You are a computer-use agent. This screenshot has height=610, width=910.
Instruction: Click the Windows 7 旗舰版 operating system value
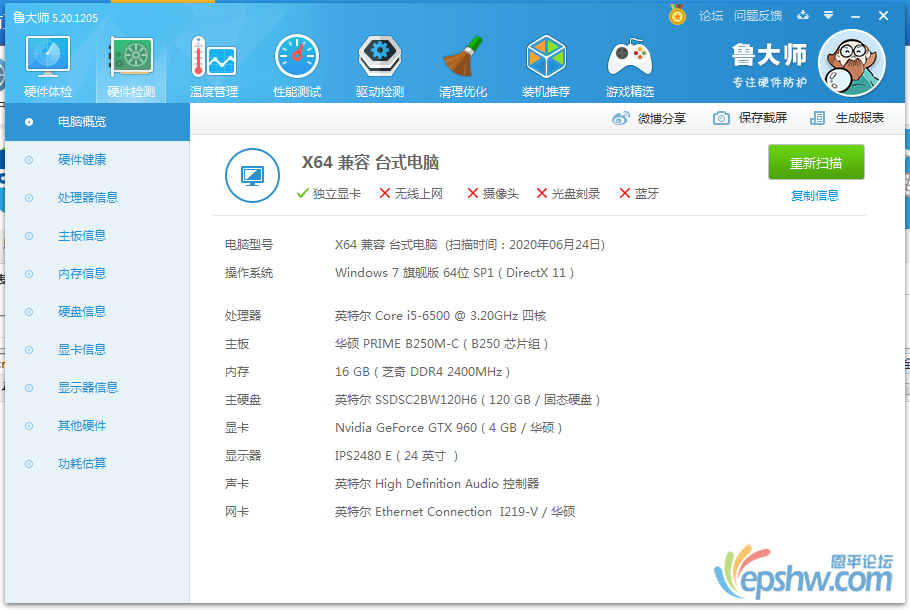454,273
